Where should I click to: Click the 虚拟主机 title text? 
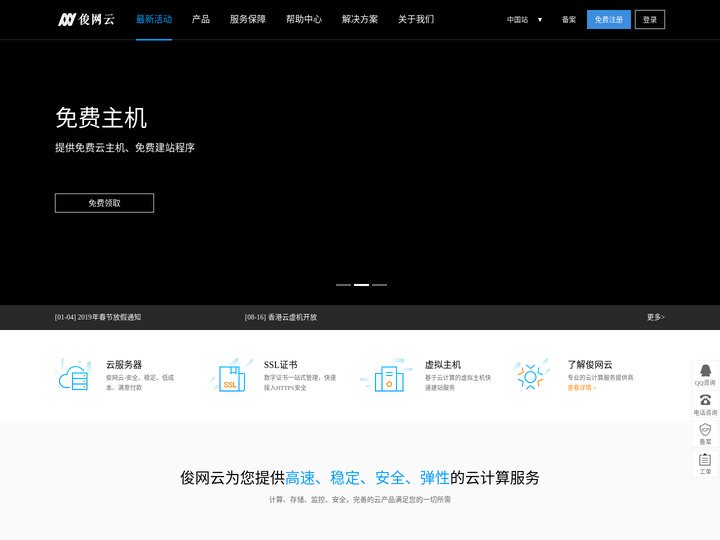pyautogui.click(x=443, y=365)
